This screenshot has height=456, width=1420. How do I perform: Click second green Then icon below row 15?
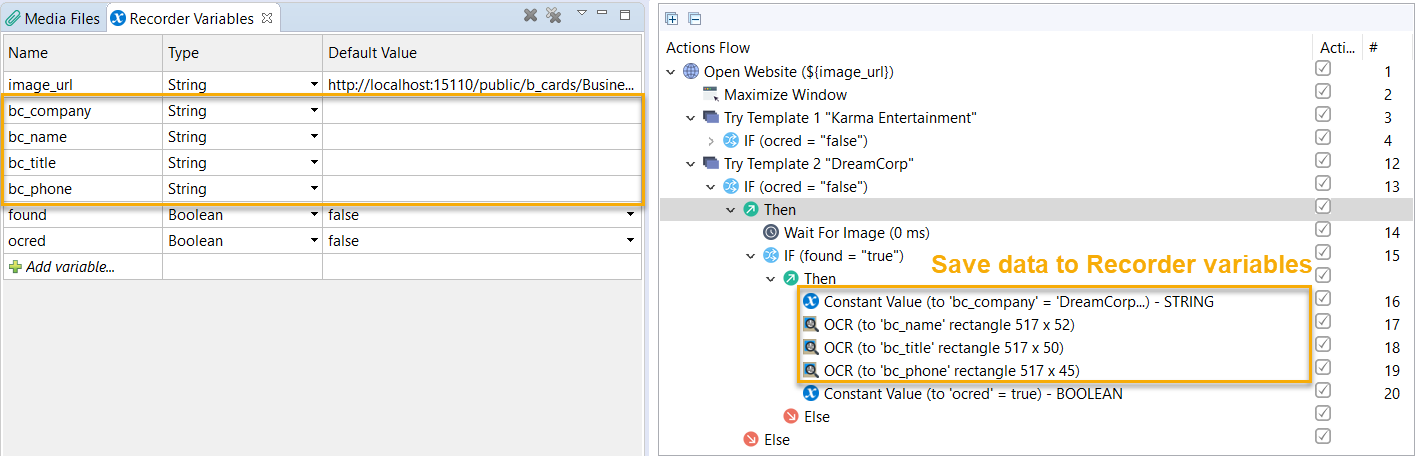point(791,279)
